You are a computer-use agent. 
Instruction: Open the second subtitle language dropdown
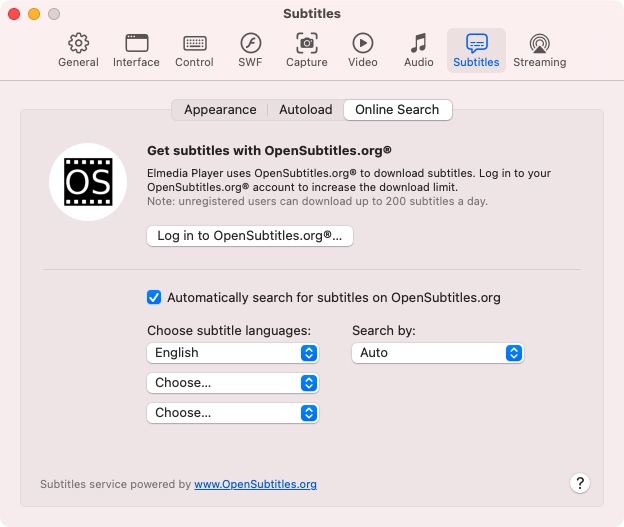click(233, 383)
